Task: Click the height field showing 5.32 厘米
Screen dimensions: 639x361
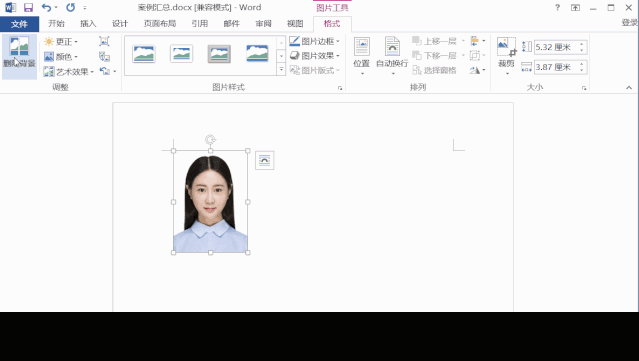Action: coord(556,47)
